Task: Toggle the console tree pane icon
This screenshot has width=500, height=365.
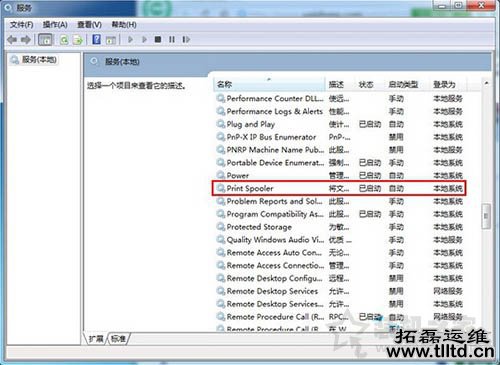Action: point(45,40)
